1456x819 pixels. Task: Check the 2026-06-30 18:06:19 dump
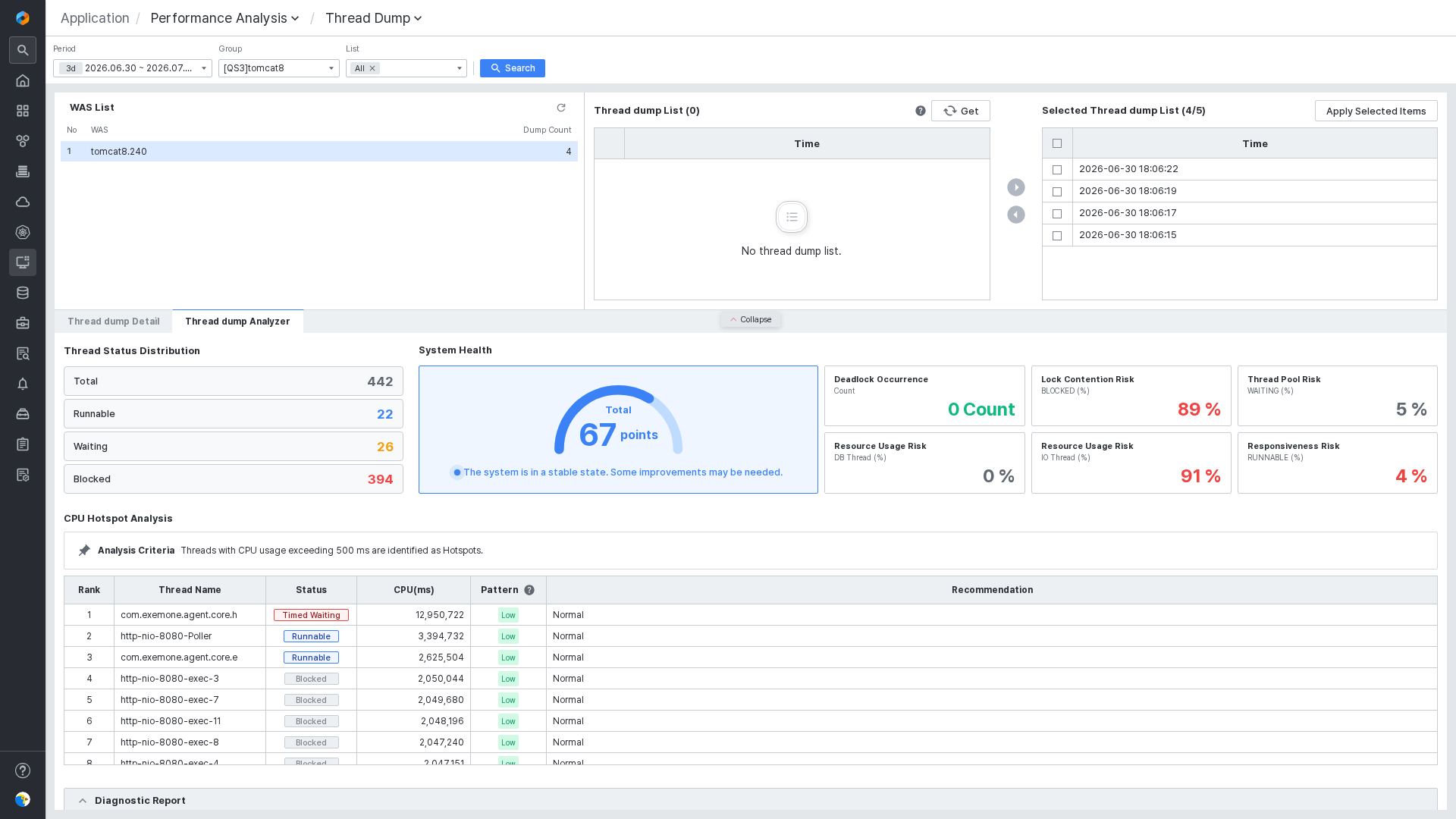(1057, 192)
